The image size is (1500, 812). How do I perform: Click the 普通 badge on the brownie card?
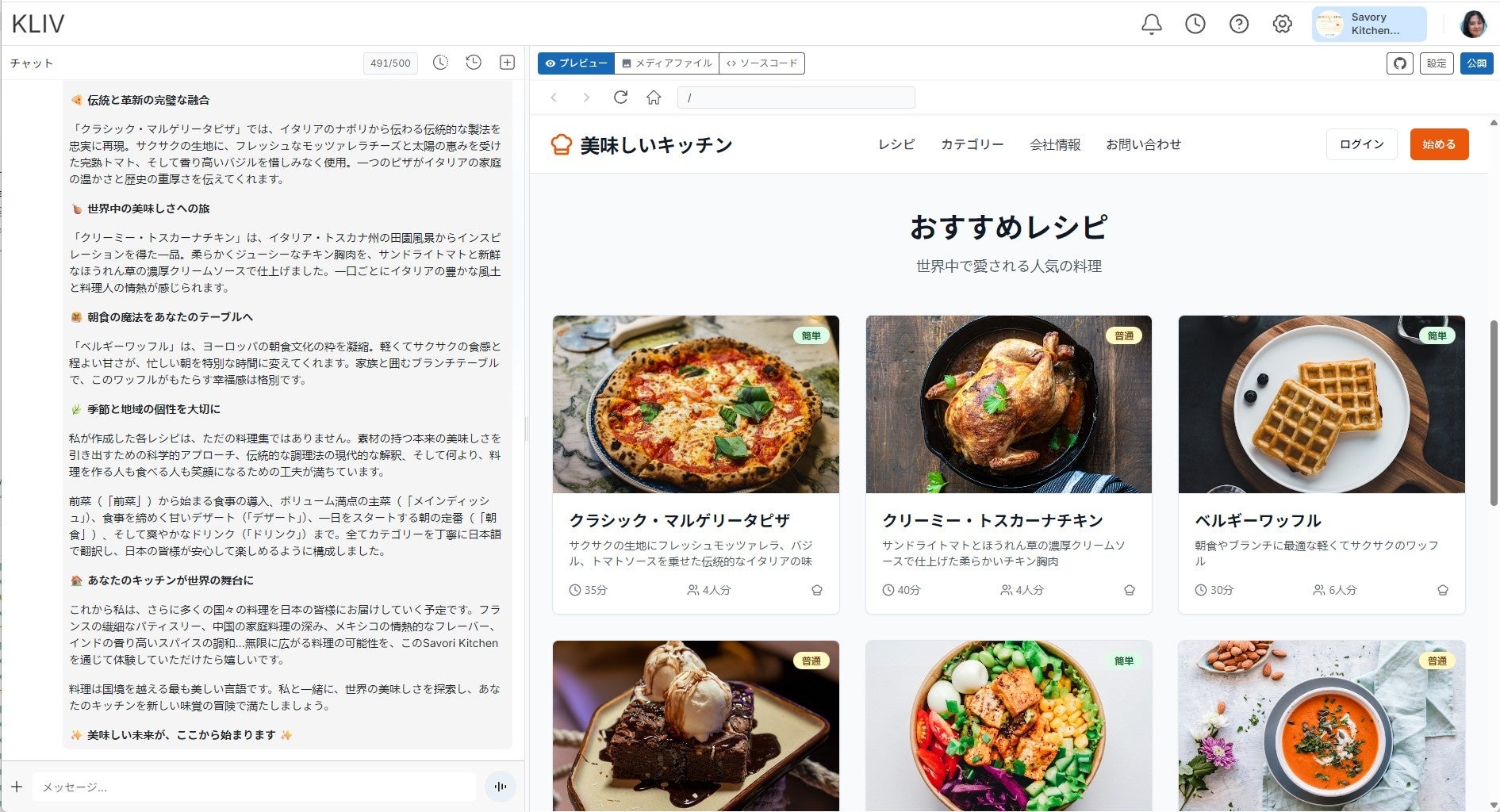coord(811,661)
